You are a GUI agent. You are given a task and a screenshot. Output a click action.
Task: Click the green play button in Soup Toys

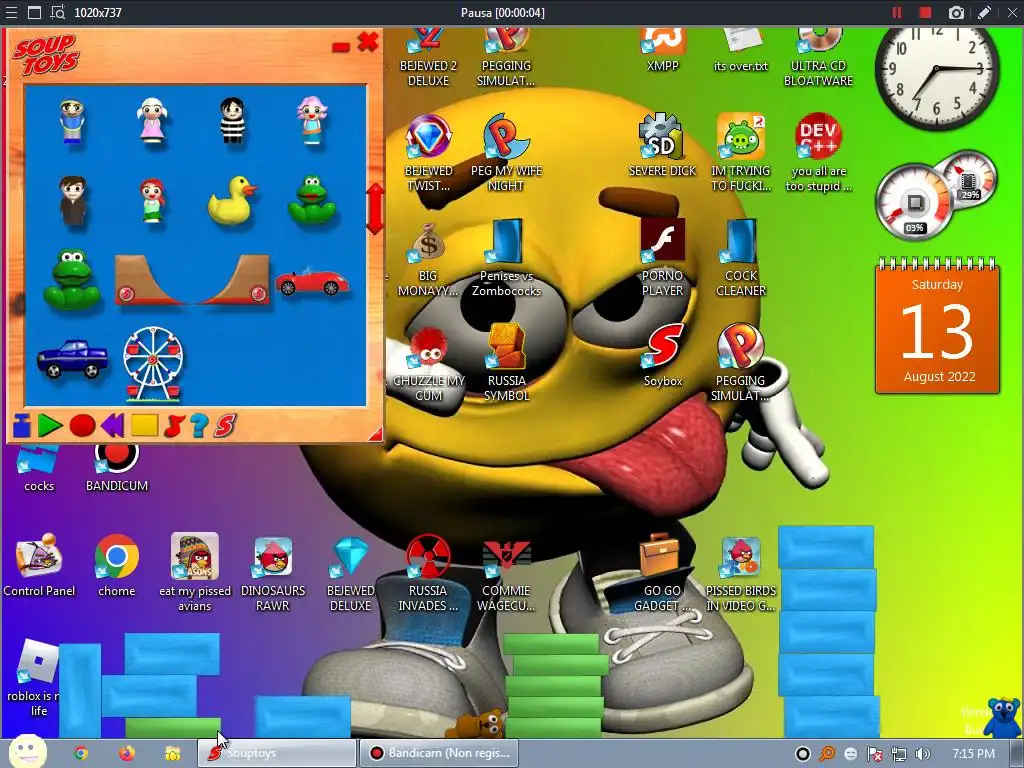click(x=50, y=426)
